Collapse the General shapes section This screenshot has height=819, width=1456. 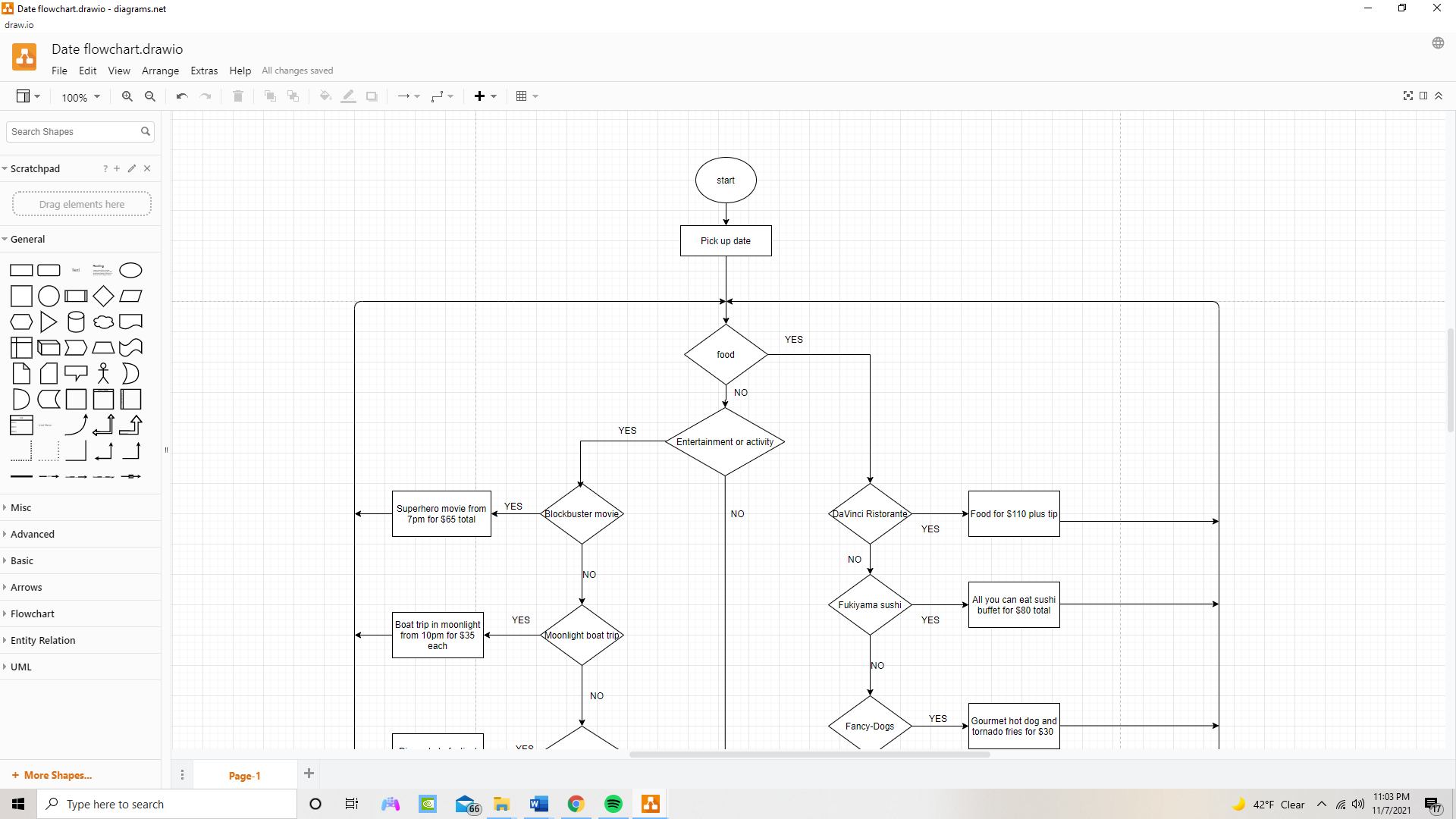pos(28,239)
